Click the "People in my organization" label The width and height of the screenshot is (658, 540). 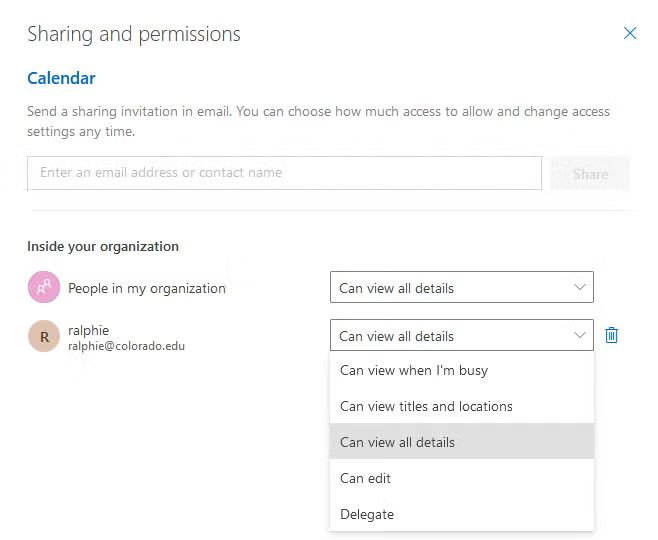pos(147,288)
